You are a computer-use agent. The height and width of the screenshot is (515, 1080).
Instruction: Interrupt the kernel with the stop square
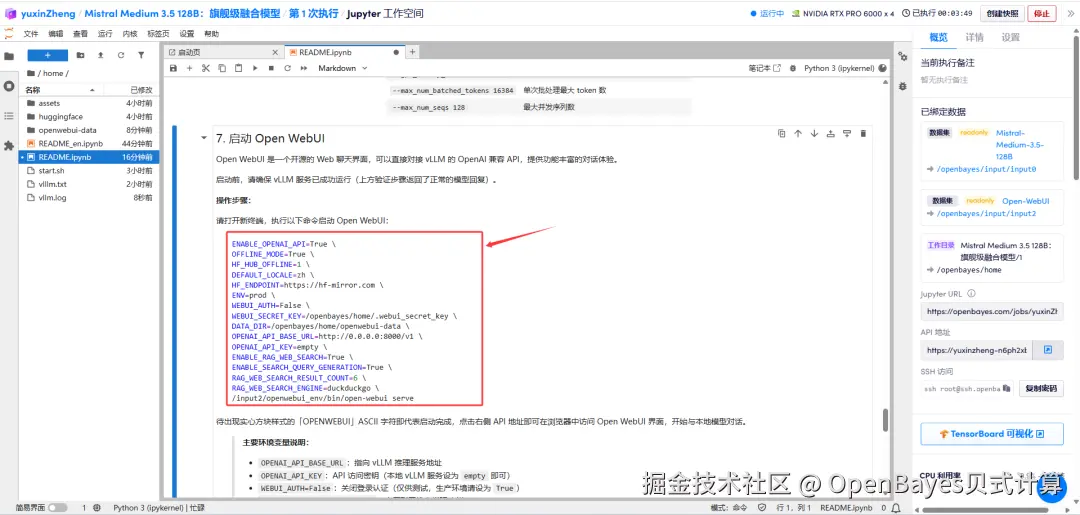click(271, 68)
